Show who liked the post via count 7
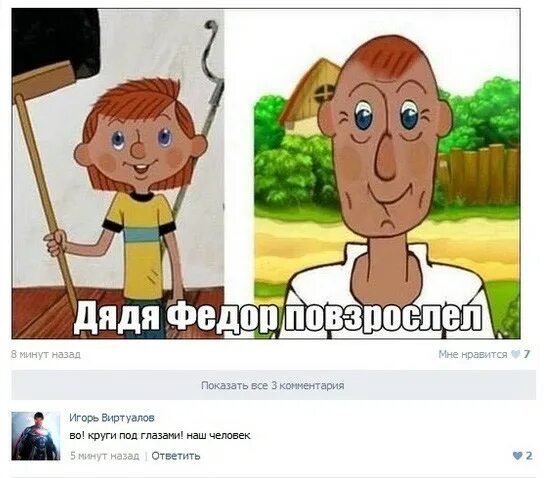This screenshot has height=478, width=546. (527, 354)
